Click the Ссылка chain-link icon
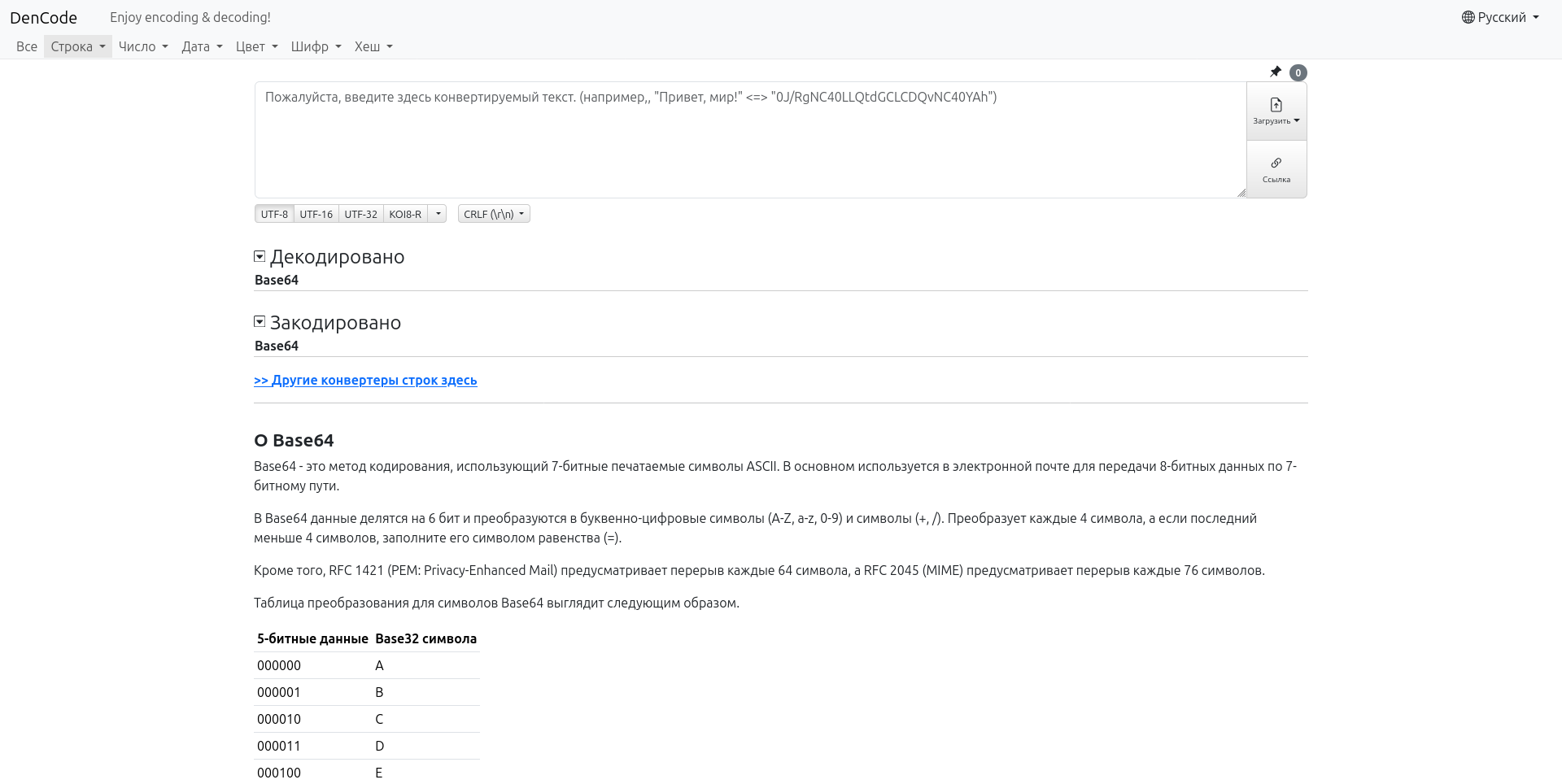1562x784 pixels. 1276,163
